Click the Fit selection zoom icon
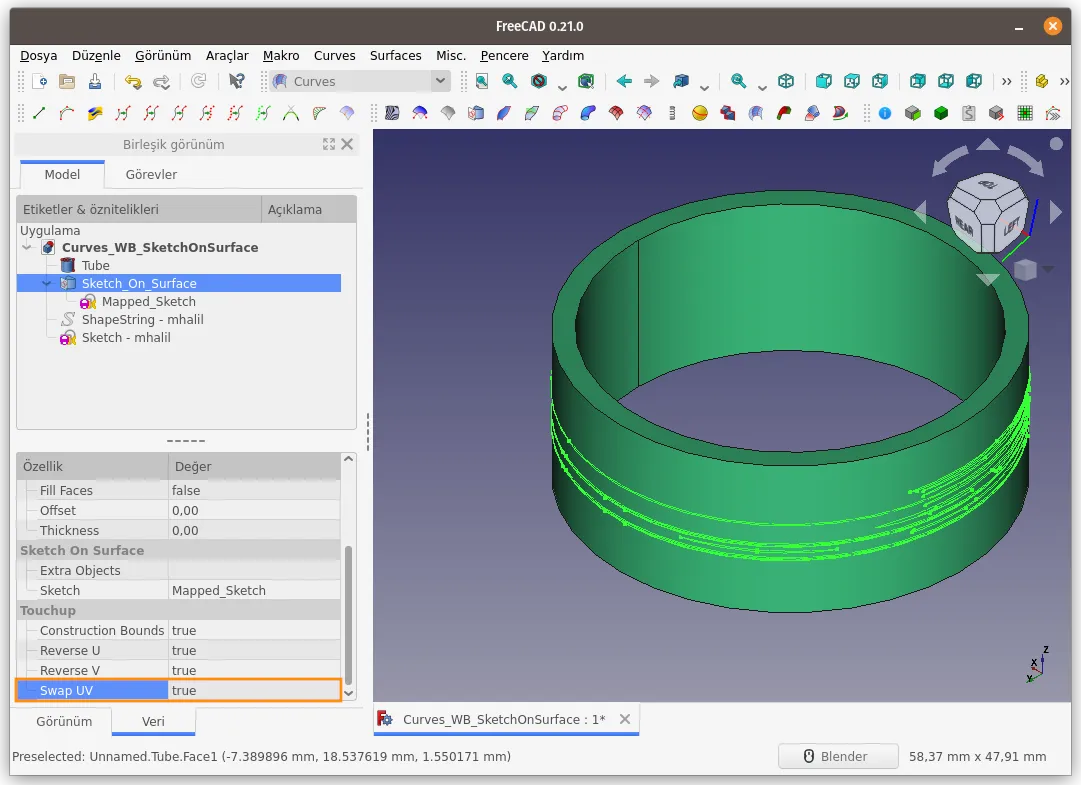1081x785 pixels. [509, 81]
